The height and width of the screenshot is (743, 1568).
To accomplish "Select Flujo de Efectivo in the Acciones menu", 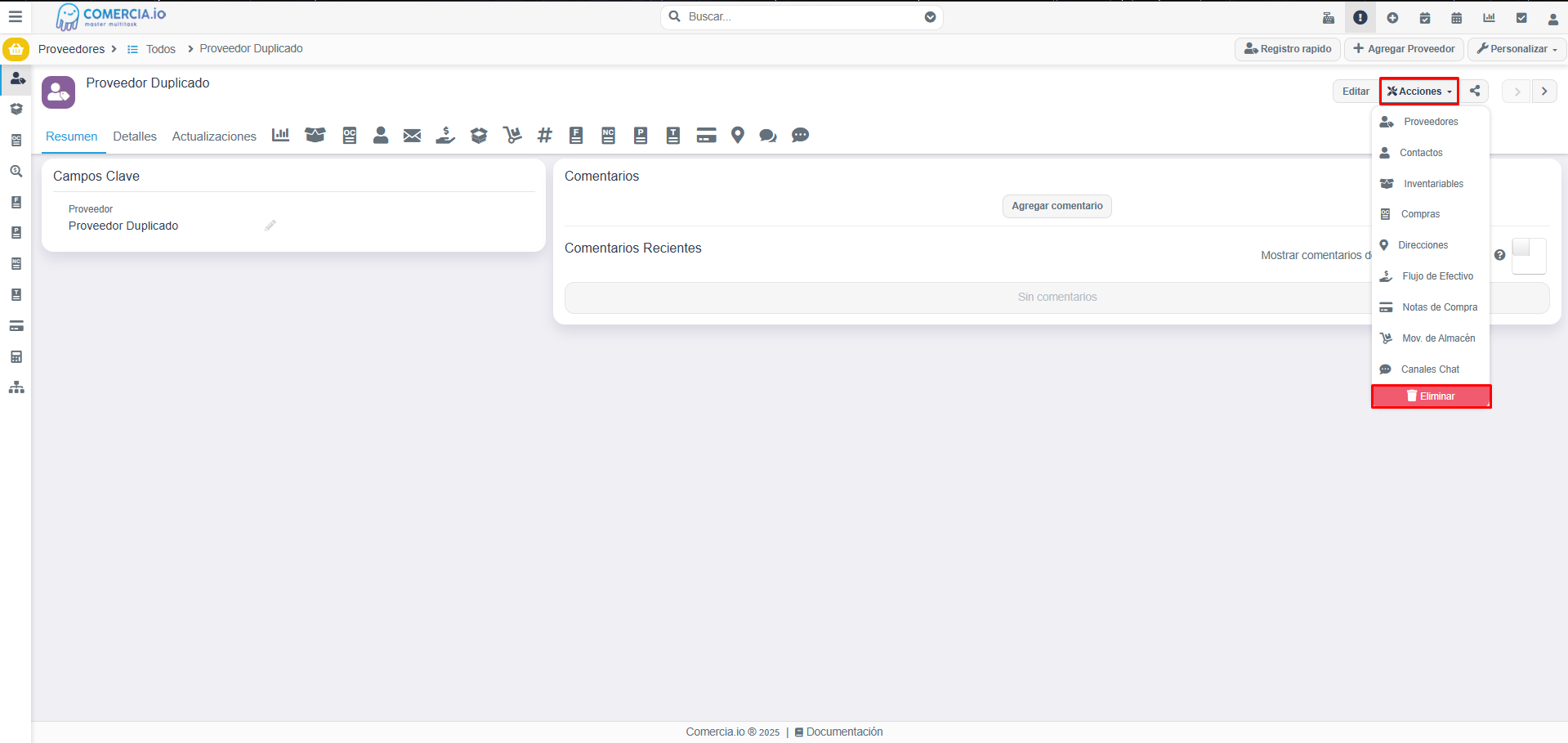I will (1431, 276).
